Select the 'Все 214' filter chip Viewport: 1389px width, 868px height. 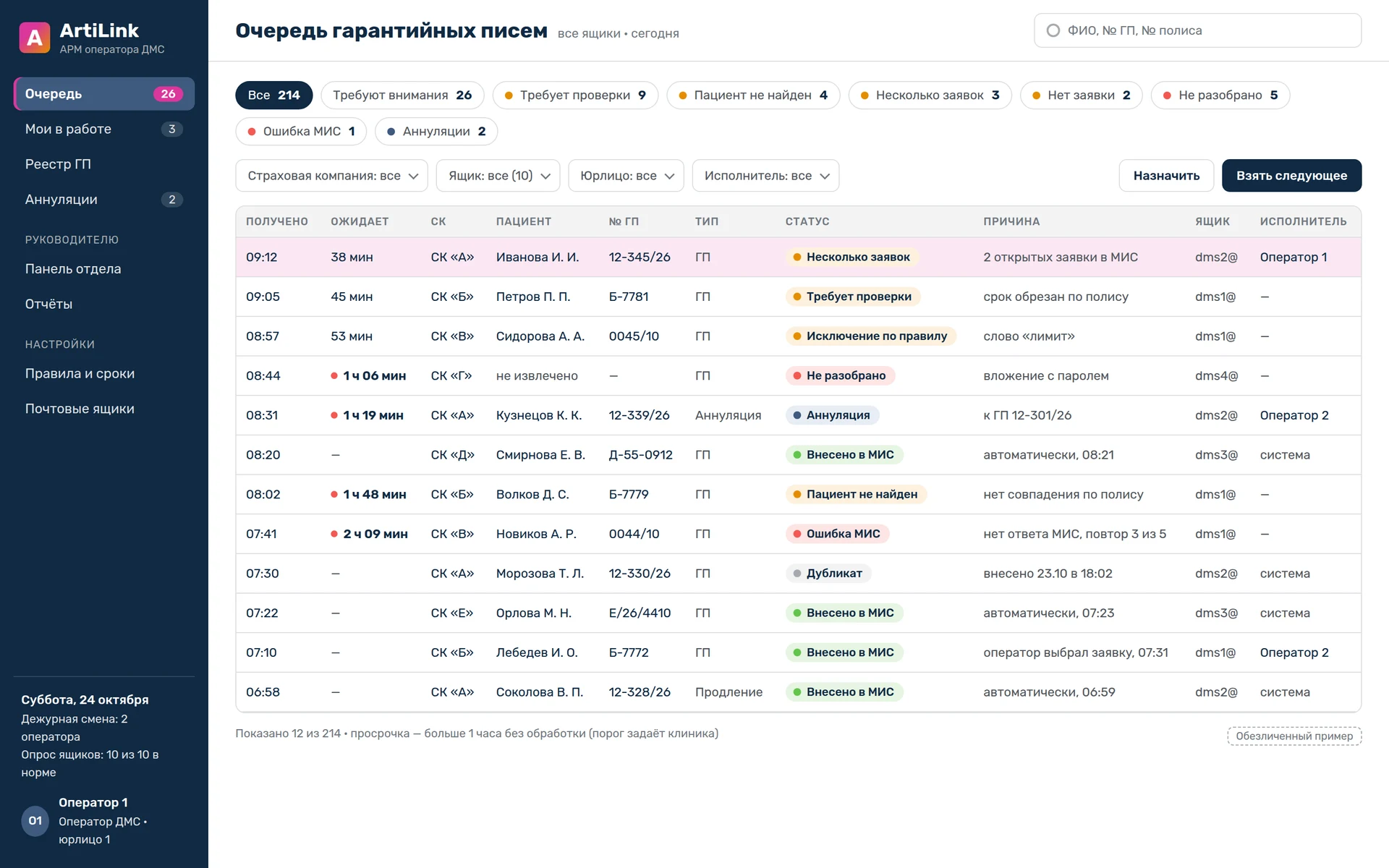coord(273,95)
